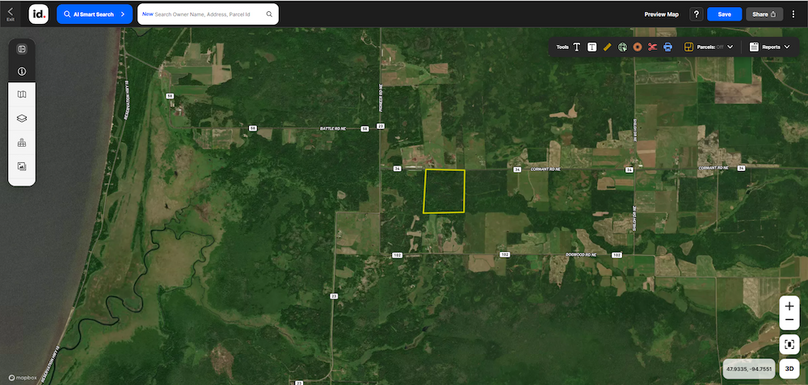Launch AI Smart Search
Viewport: 808px width, 385px height.
95,14
